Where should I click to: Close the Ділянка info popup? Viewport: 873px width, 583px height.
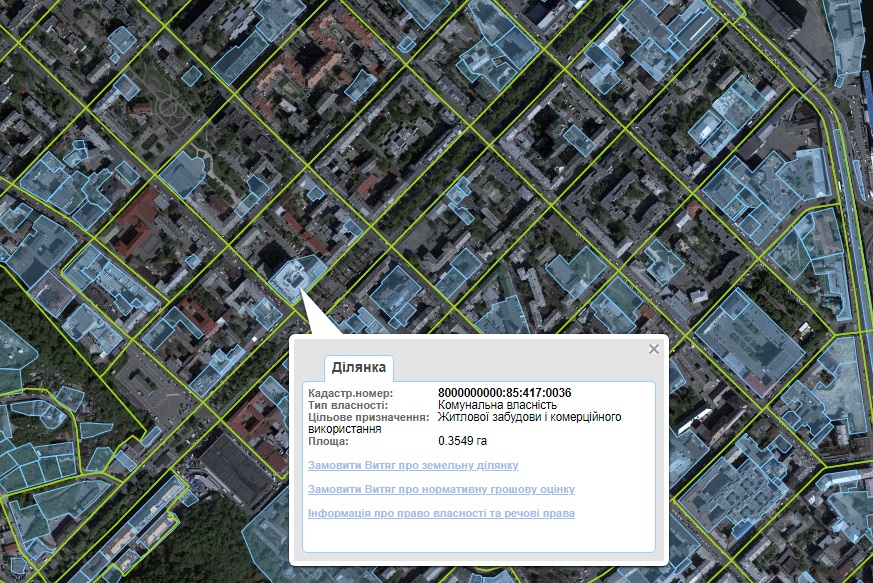pyautogui.click(x=654, y=349)
